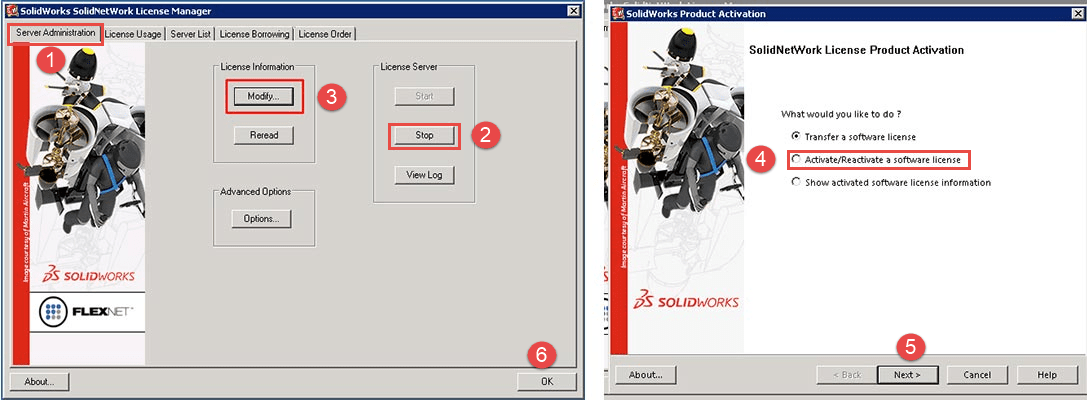The width and height of the screenshot is (1087, 400).
Task: Stop the license server
Action: pos(424,135)
